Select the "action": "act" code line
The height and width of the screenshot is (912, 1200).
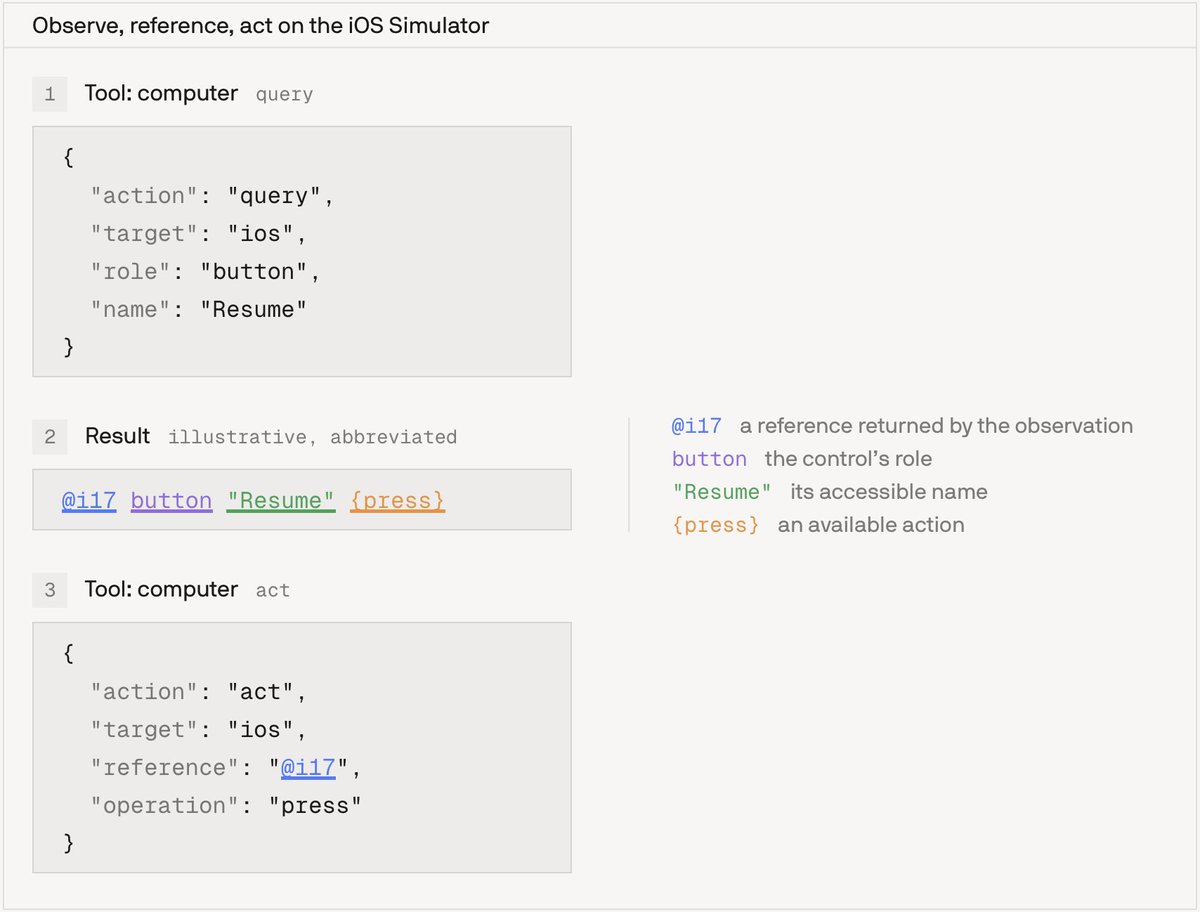pyautogui.click(x=199, y=692)
